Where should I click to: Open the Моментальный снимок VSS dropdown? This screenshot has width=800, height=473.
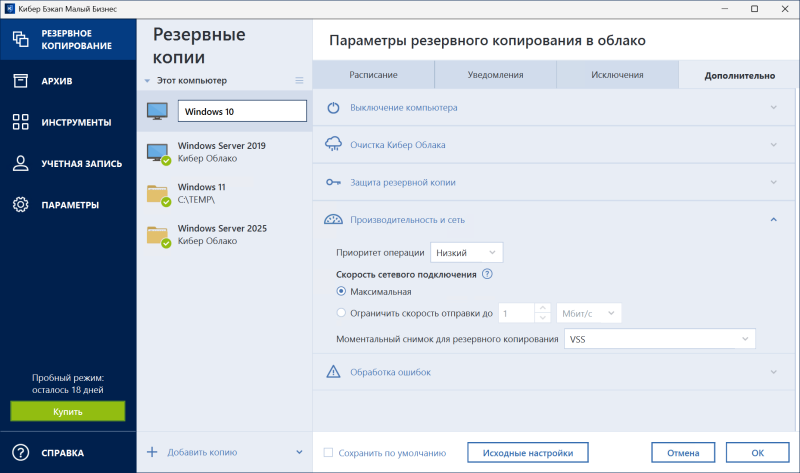point(659,340)
